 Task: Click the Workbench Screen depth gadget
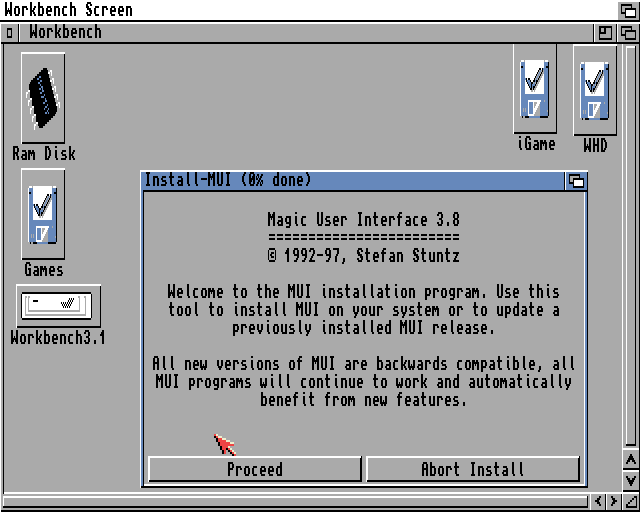pyautogui.click(x=628, y=10)
